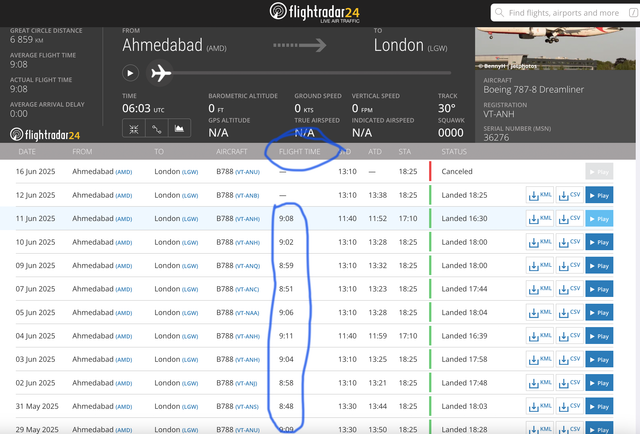Download KML for 10 Jun 2025 flight
The image size is (640, 434).
[x=540, y=242]
